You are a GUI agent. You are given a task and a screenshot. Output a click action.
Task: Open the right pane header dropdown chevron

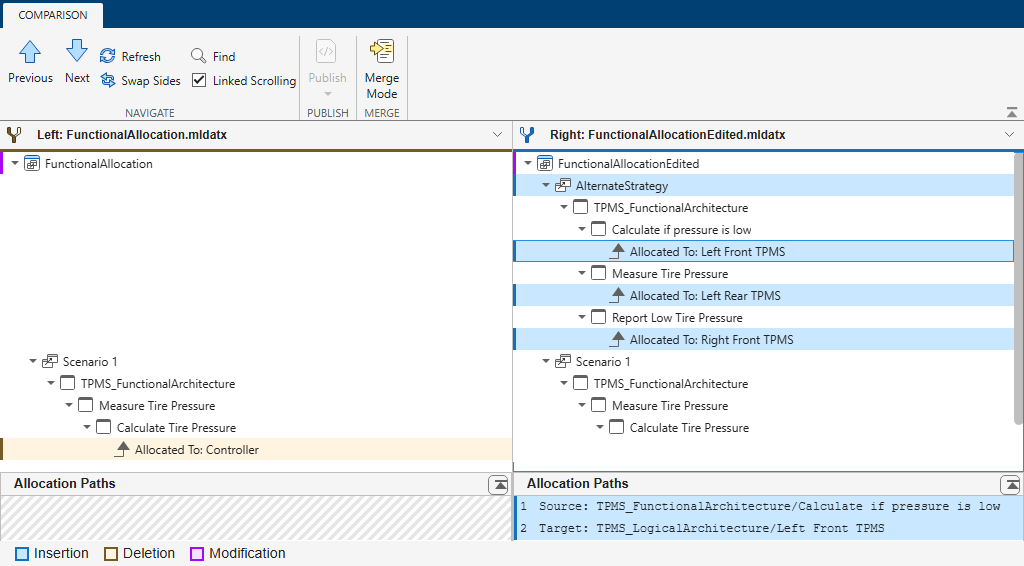pos(1010,135)
